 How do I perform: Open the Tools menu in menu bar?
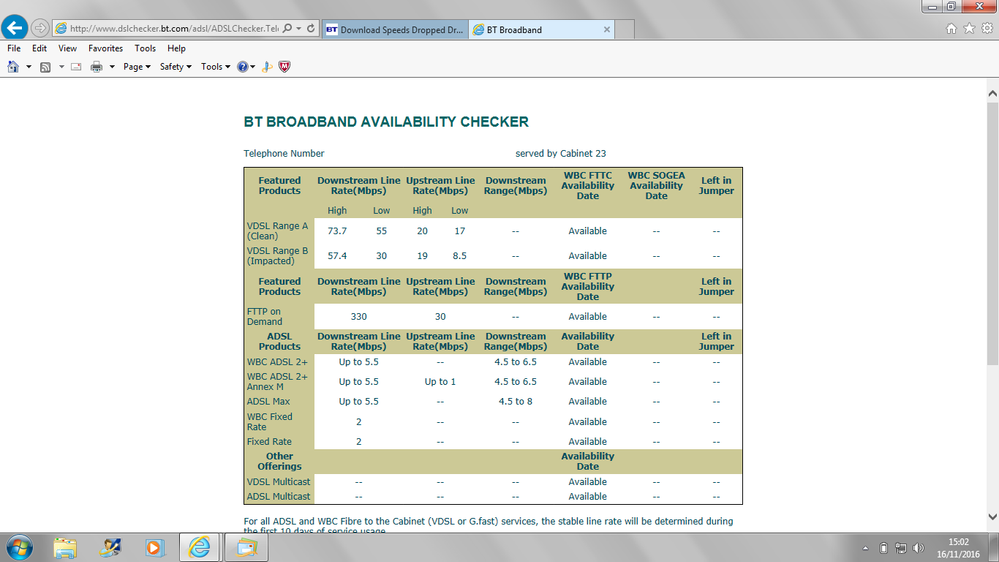pyautogui.click(x=145, y=48)
